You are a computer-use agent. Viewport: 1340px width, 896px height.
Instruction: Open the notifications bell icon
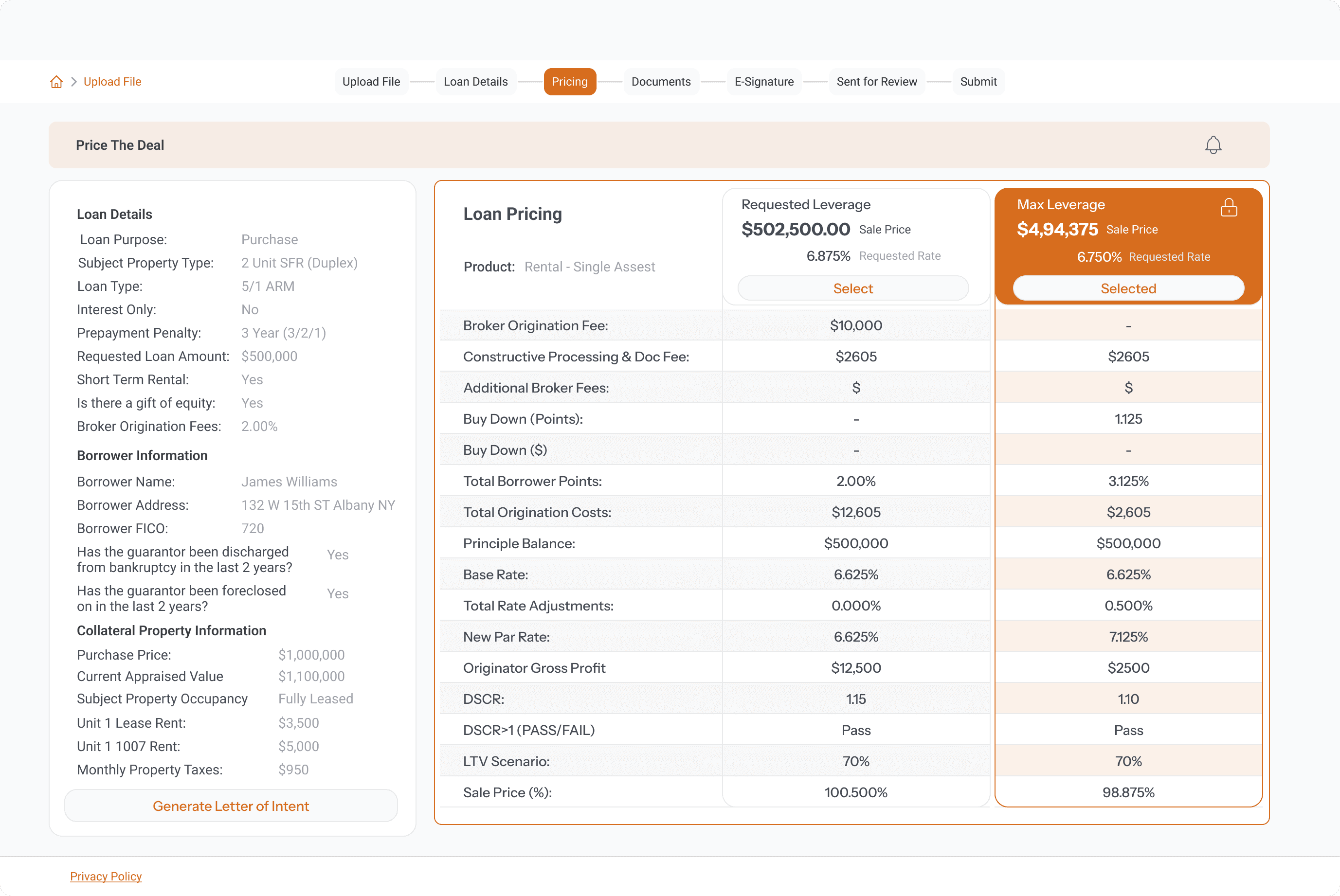(1213, 145)
